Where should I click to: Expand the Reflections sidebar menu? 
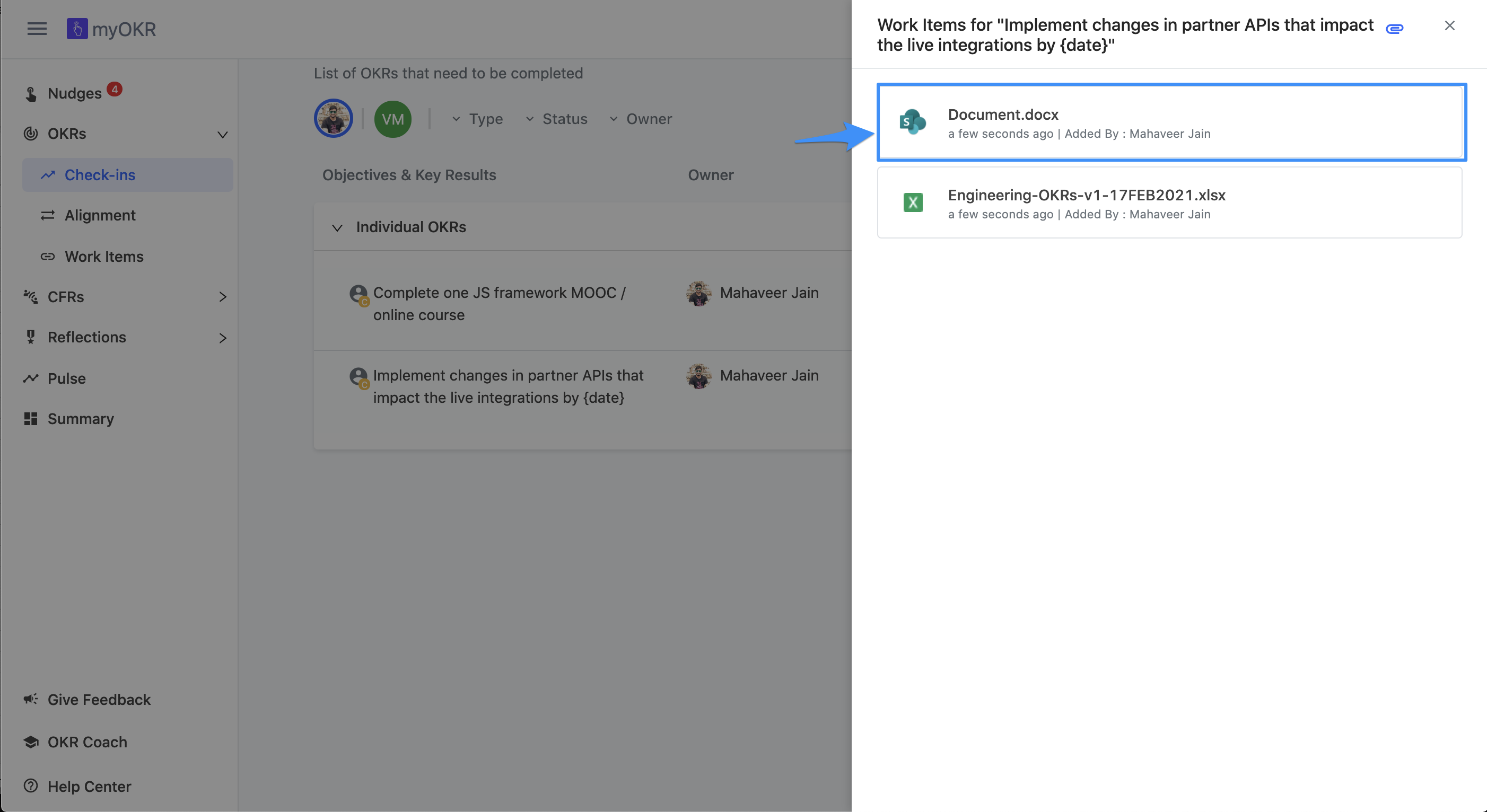[222, 338]
